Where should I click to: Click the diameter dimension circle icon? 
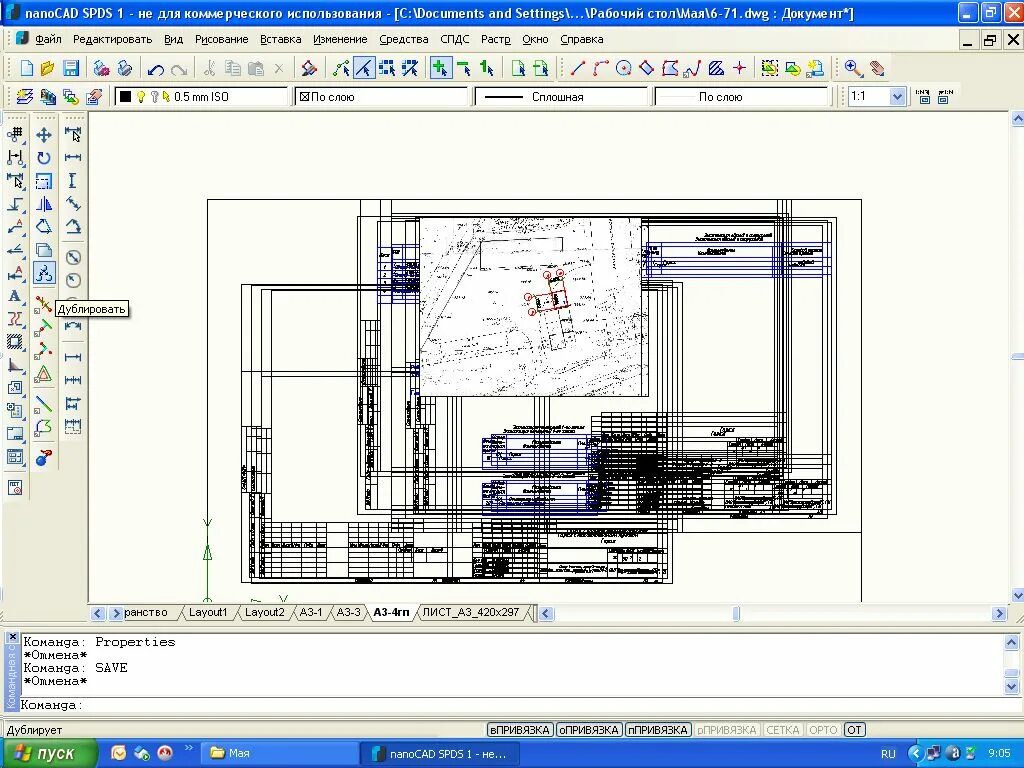pyautogui.click(x=73, y=257)
